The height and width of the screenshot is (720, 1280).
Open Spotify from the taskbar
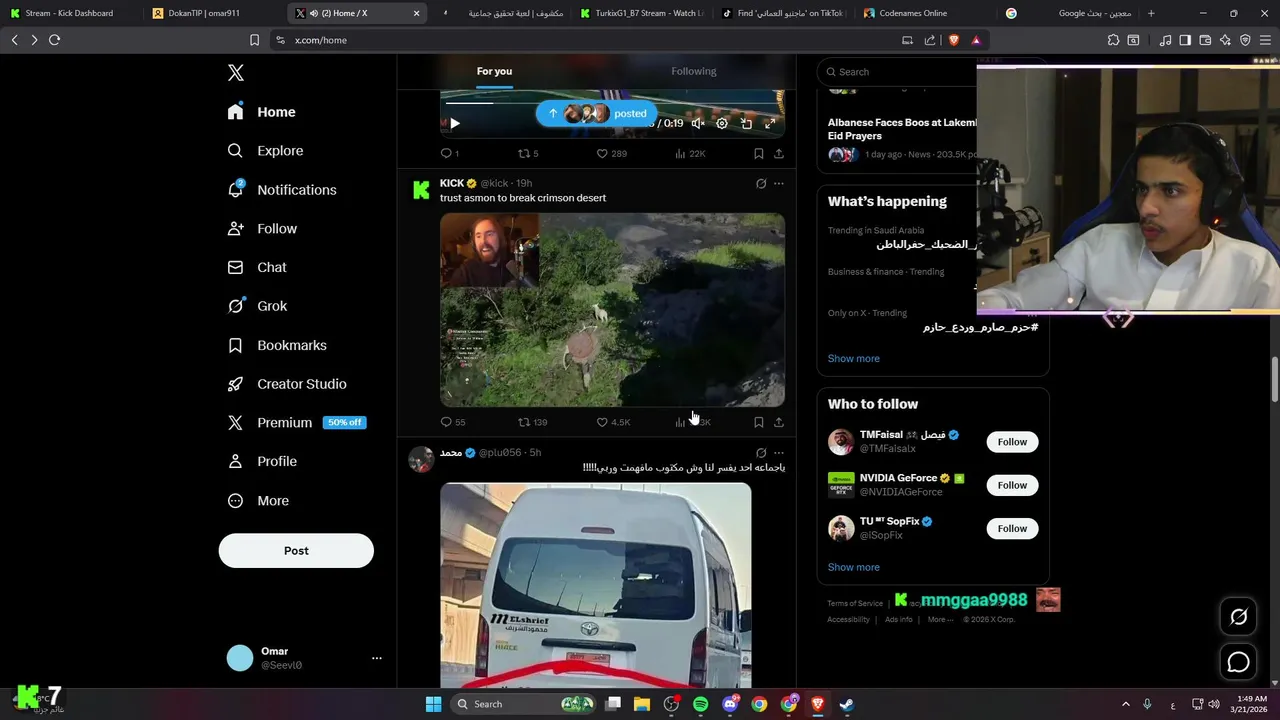tap(700, 704)
